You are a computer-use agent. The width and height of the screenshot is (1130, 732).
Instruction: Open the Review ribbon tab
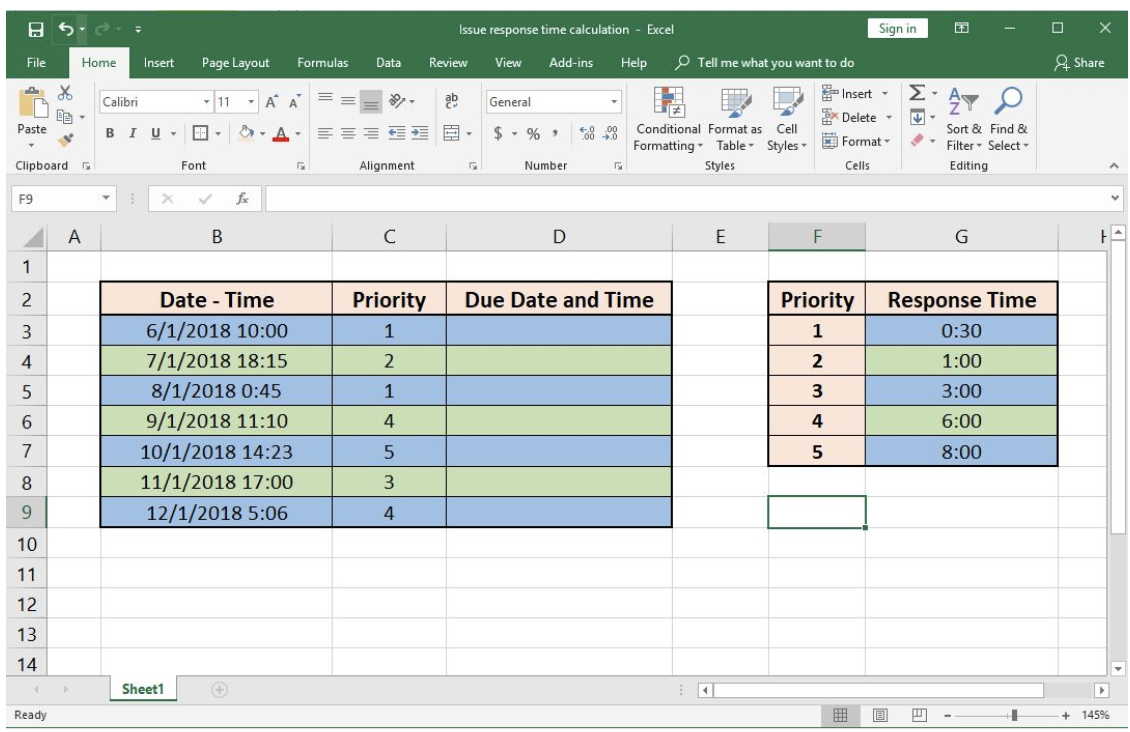tap(449, 61)
